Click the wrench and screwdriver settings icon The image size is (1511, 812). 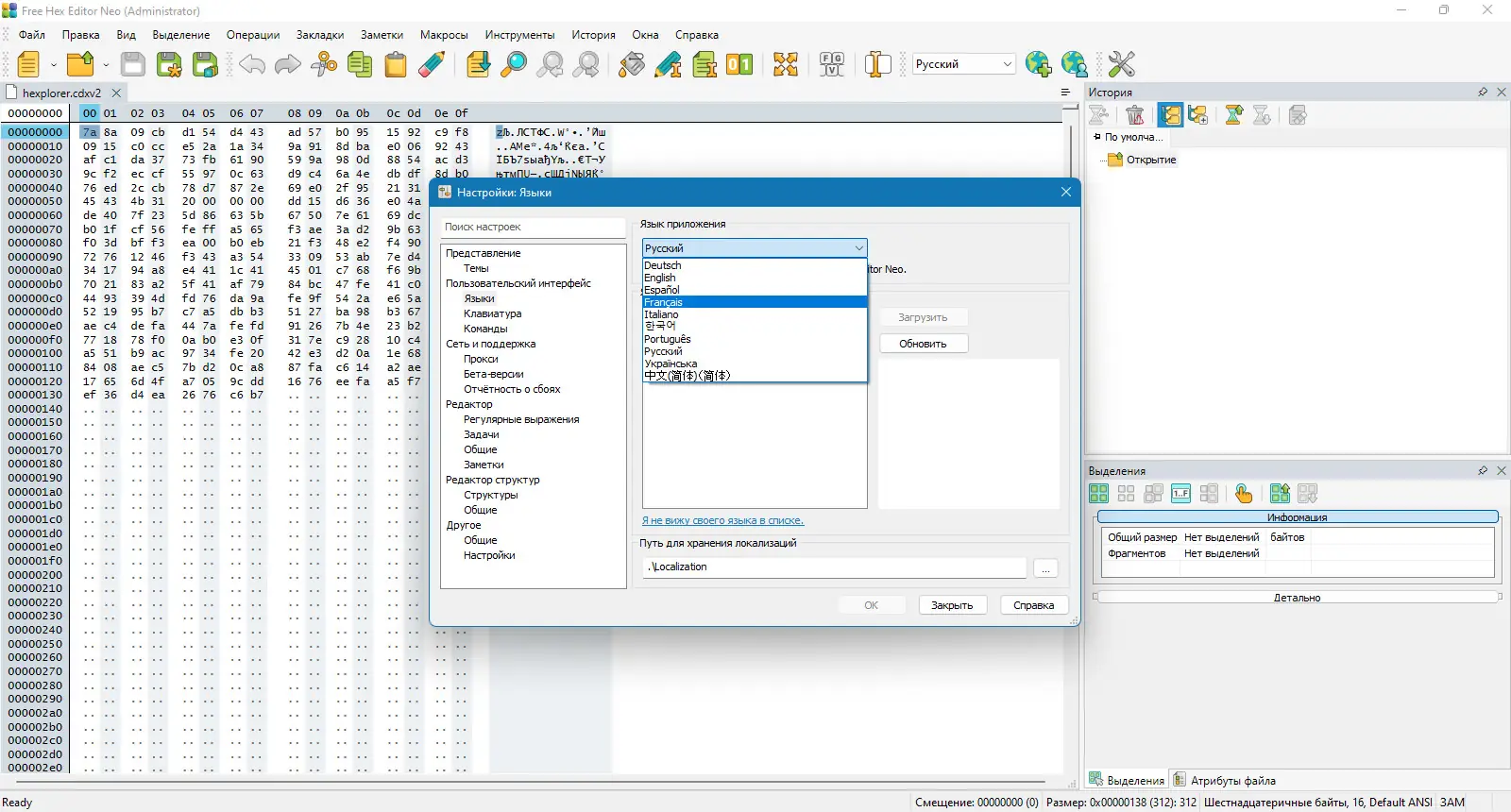coord(1121,64)
